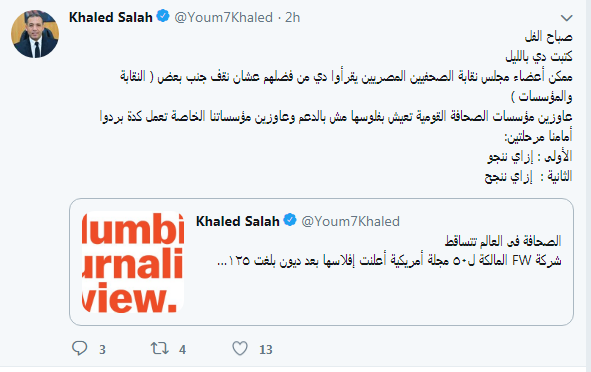Click the main tweet text starting صباح الفل
This screenshot has height=372, width=591.
coord(548,37)
